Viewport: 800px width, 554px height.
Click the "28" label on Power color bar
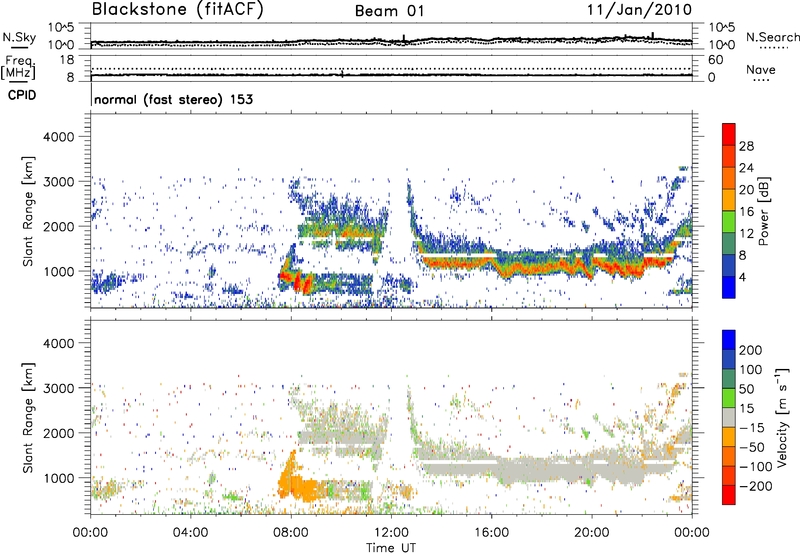(746, 146)
